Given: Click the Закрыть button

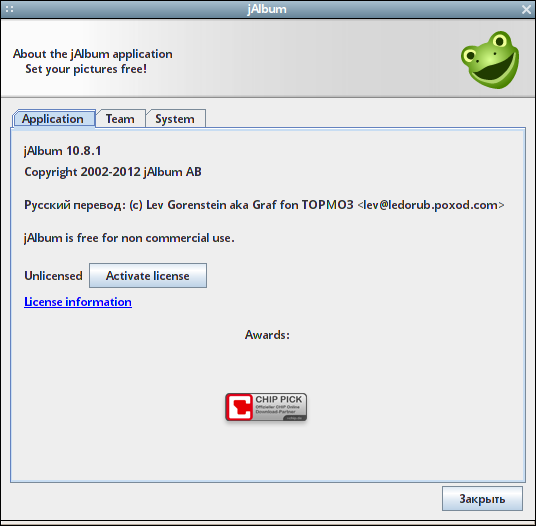Looking at the screenshot, I should 482,499.
